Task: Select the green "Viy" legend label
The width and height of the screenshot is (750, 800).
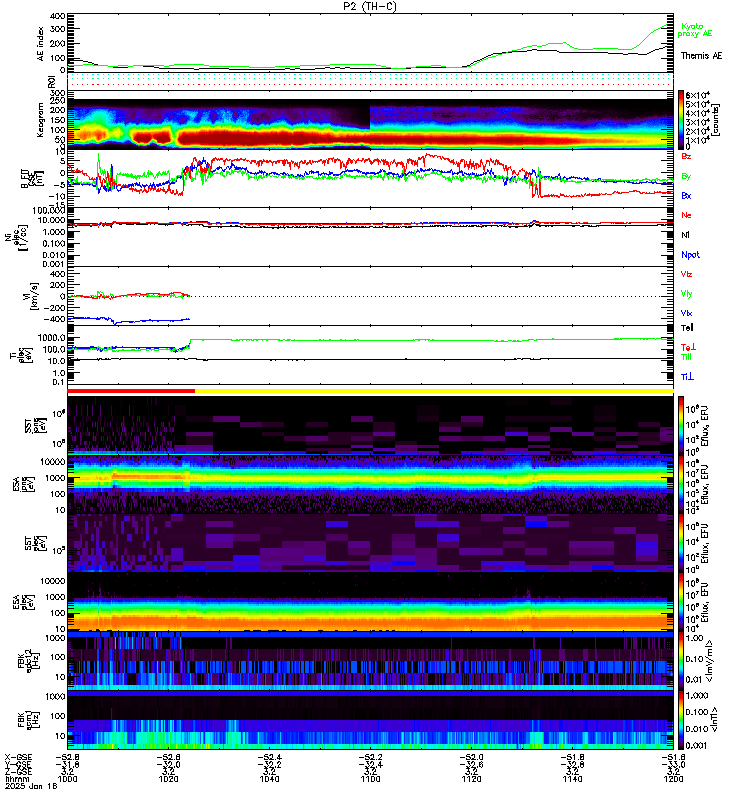Action: (x=686, y=294)
